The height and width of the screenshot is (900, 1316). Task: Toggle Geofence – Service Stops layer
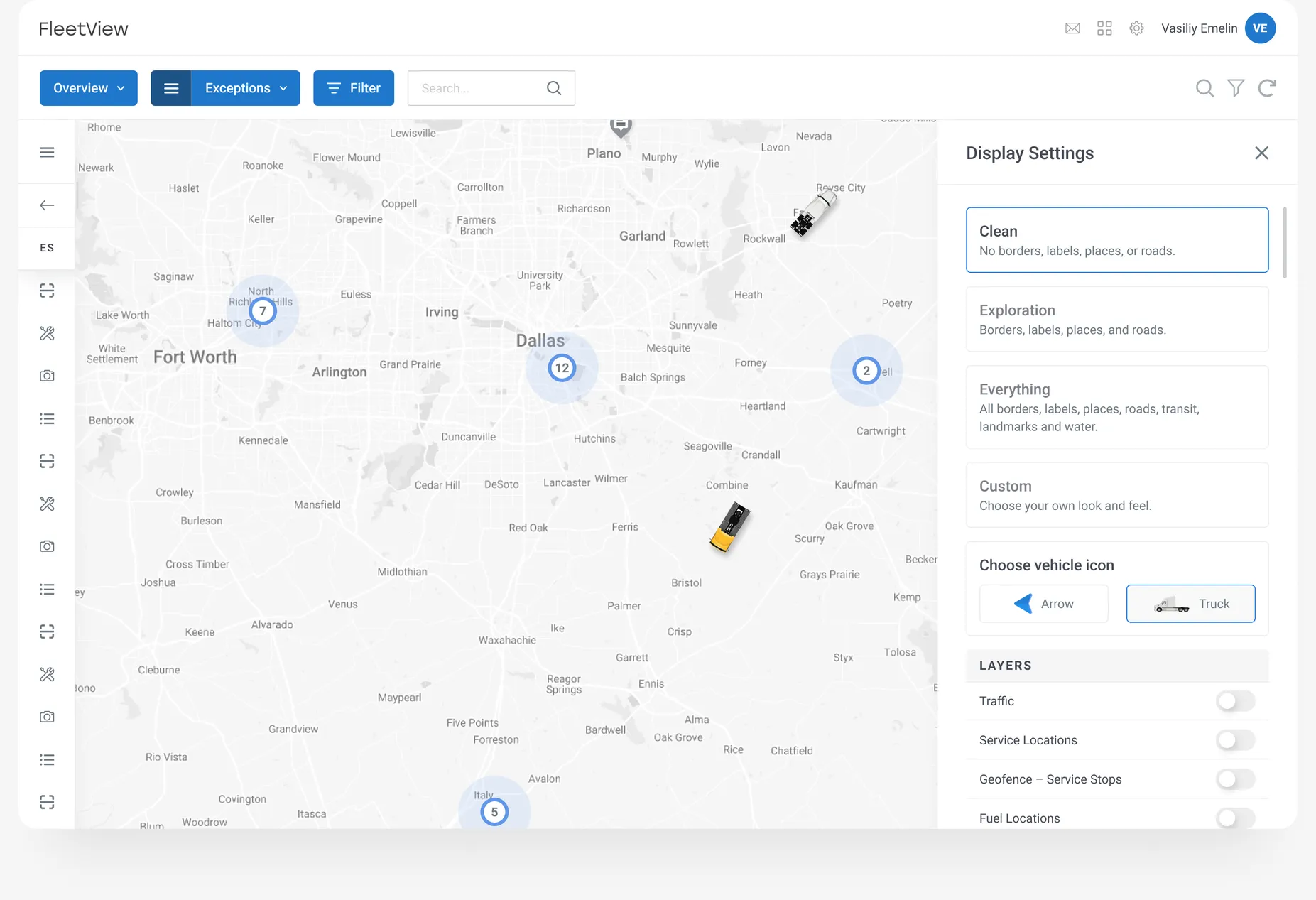point(1235,779)
